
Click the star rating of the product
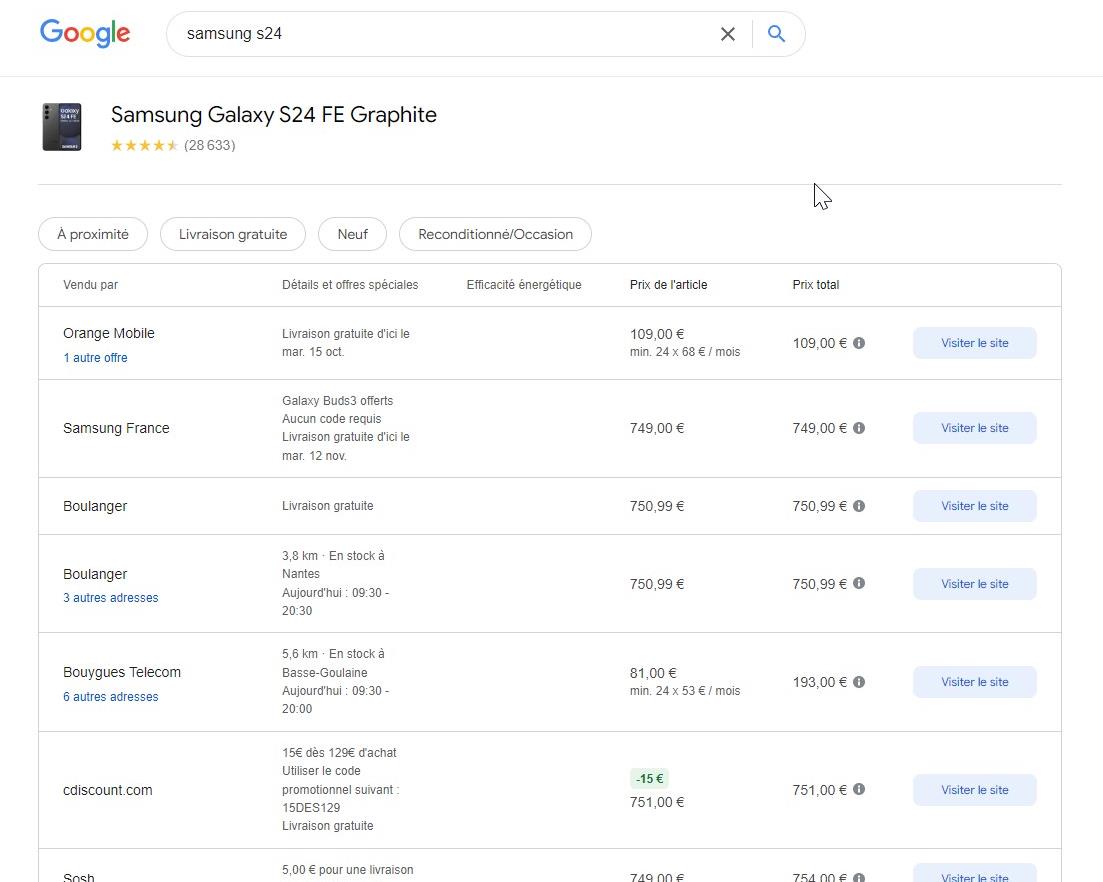144,146
